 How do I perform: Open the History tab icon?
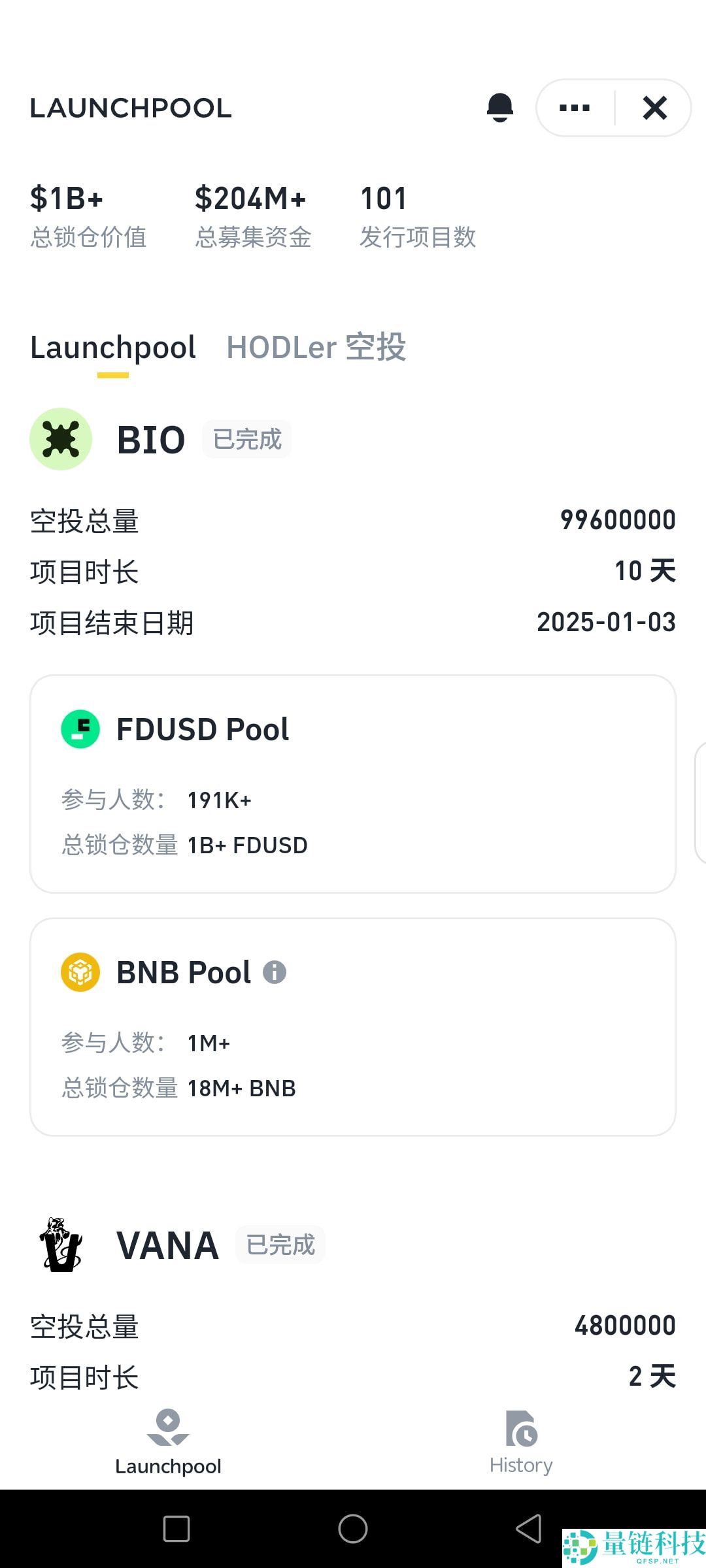[x=521, y=1429]
